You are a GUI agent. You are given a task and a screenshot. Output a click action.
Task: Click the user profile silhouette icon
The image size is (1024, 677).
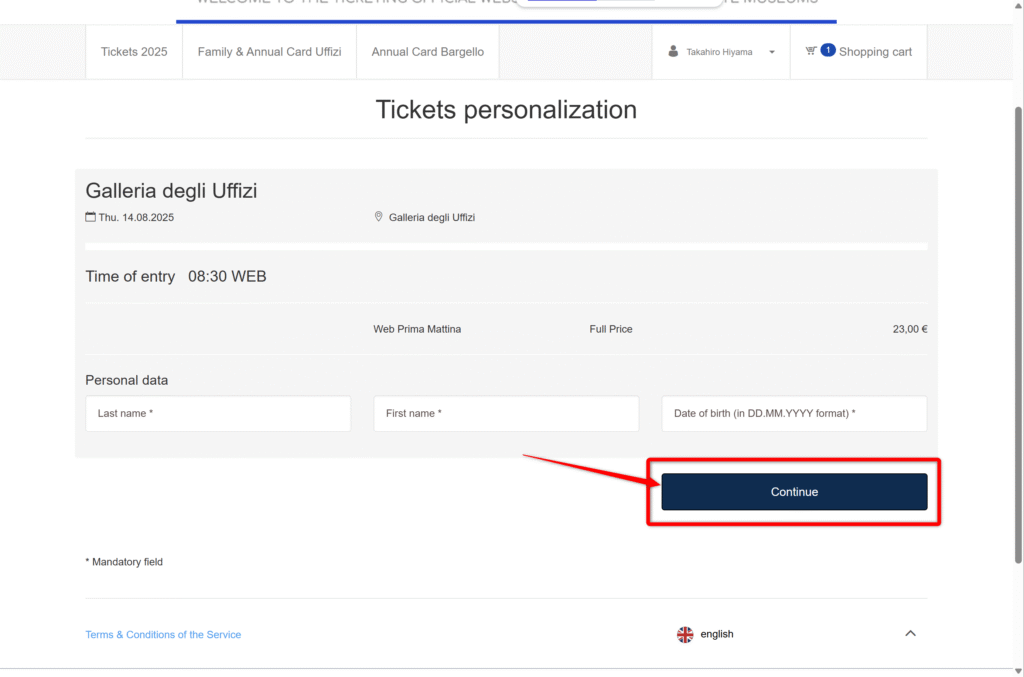(673, 51)
